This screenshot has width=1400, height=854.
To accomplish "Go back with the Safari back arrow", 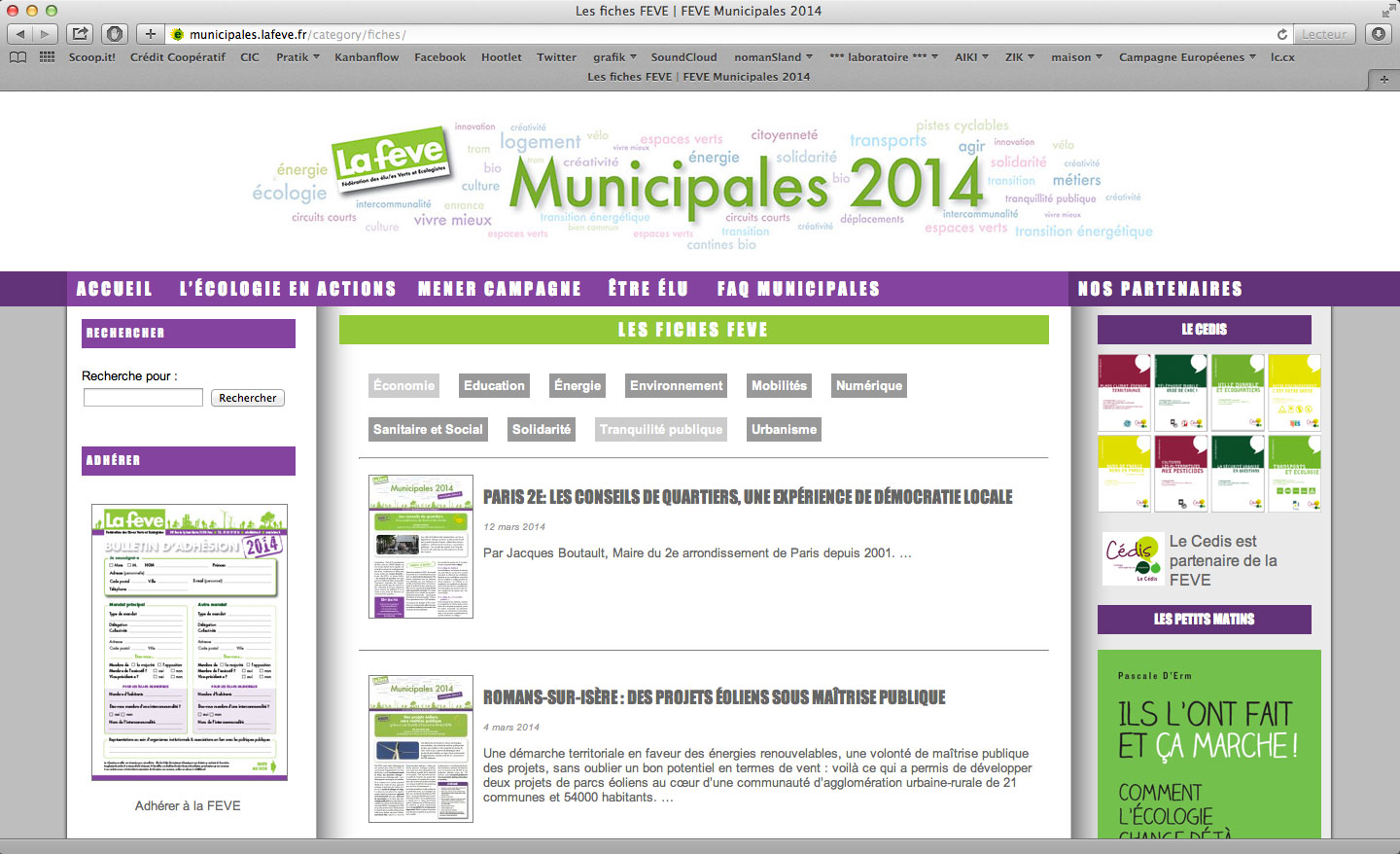I will pyautogui.click(x=19, y=34).
